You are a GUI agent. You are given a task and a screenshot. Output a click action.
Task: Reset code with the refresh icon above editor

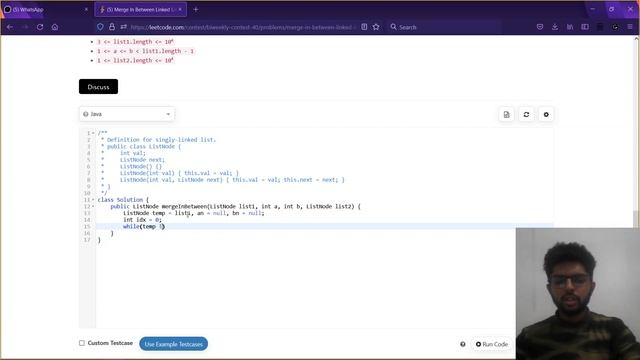(526, 115)
